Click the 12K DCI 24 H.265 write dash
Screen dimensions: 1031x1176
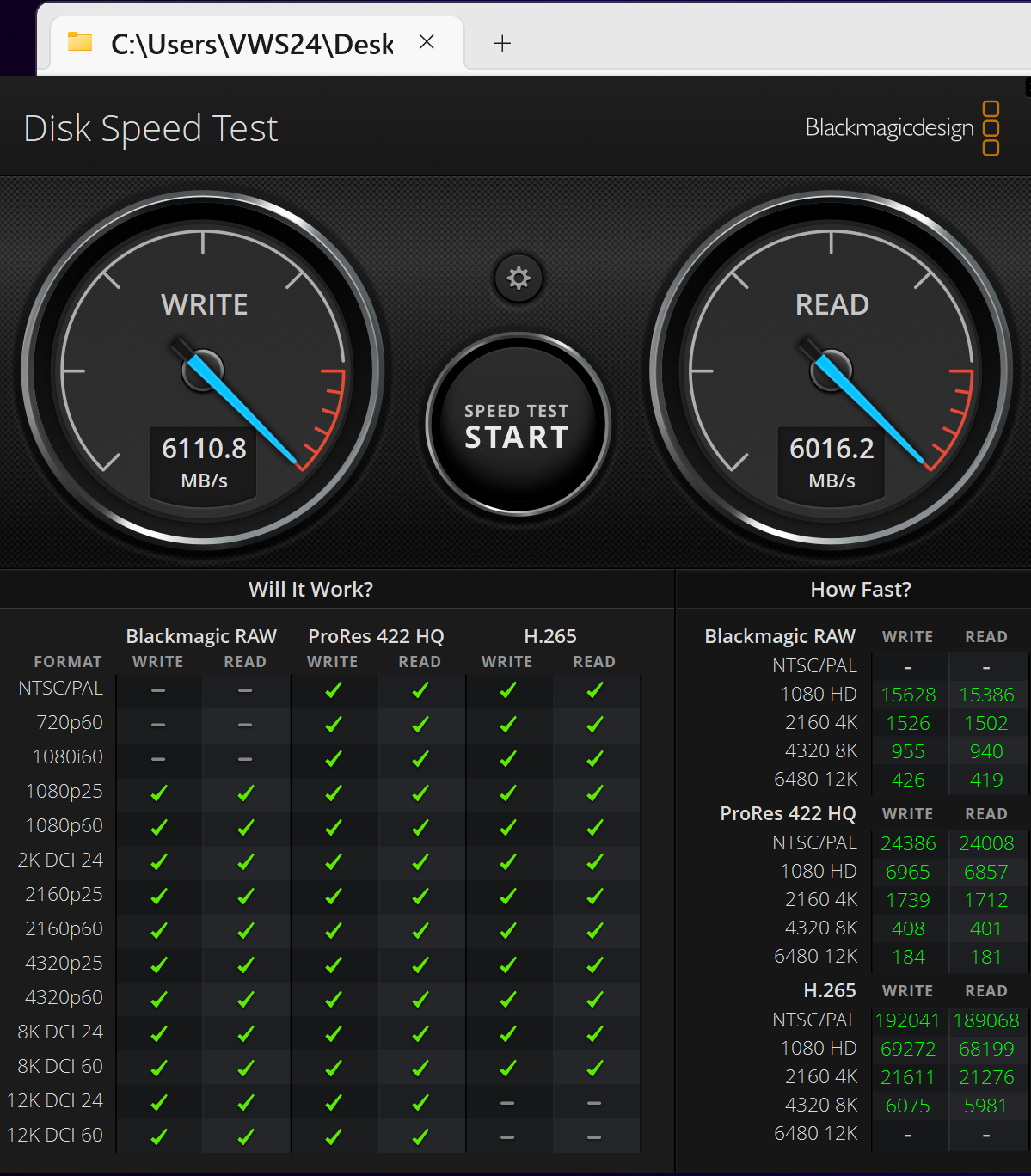(x=507, y=1103)
